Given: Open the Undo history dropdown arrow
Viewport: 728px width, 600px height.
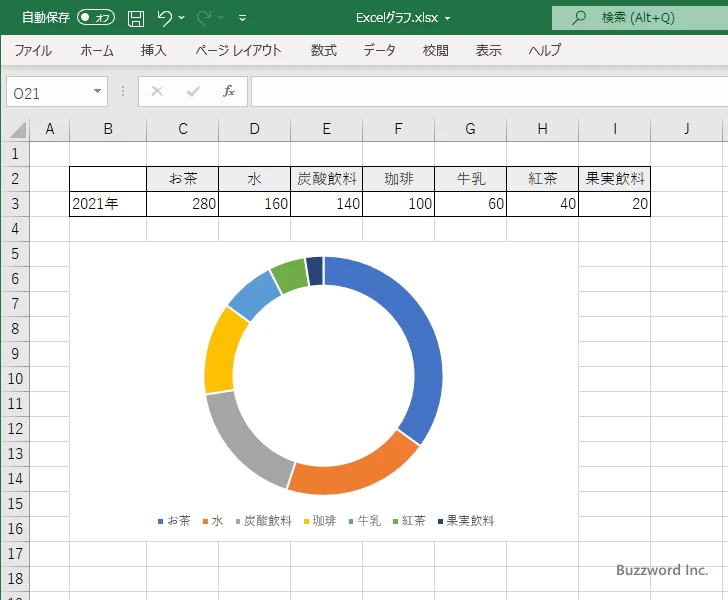Looking at the screenshot, I should pyautogui.click(x=182, y=18).
